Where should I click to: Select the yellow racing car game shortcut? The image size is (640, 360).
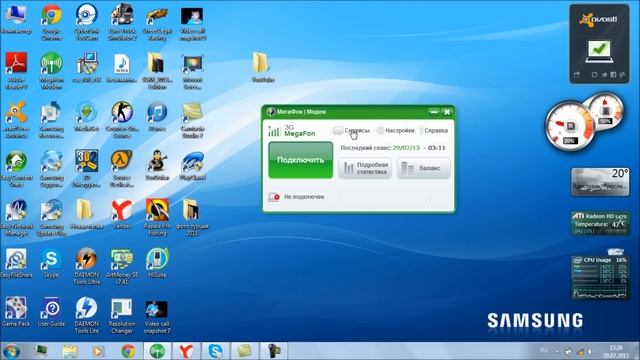[157, 22]
